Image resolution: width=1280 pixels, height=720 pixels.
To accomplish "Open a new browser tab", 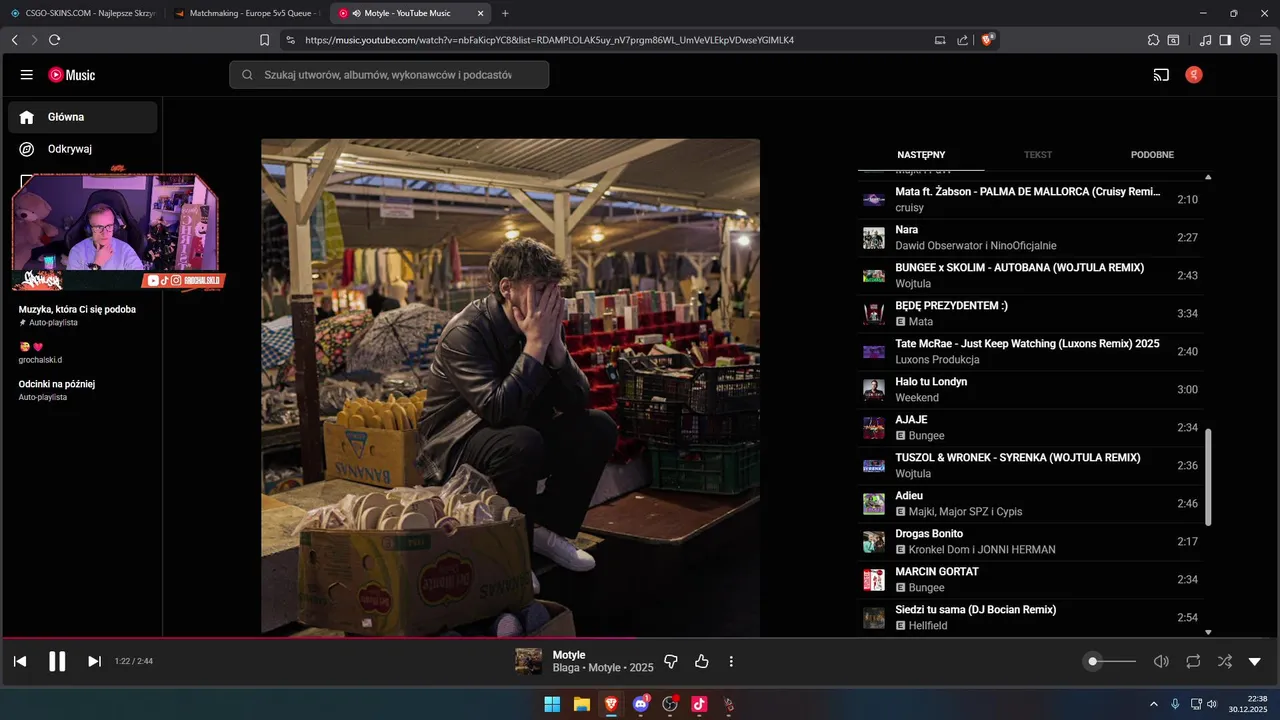I will (x=505, y=13).
